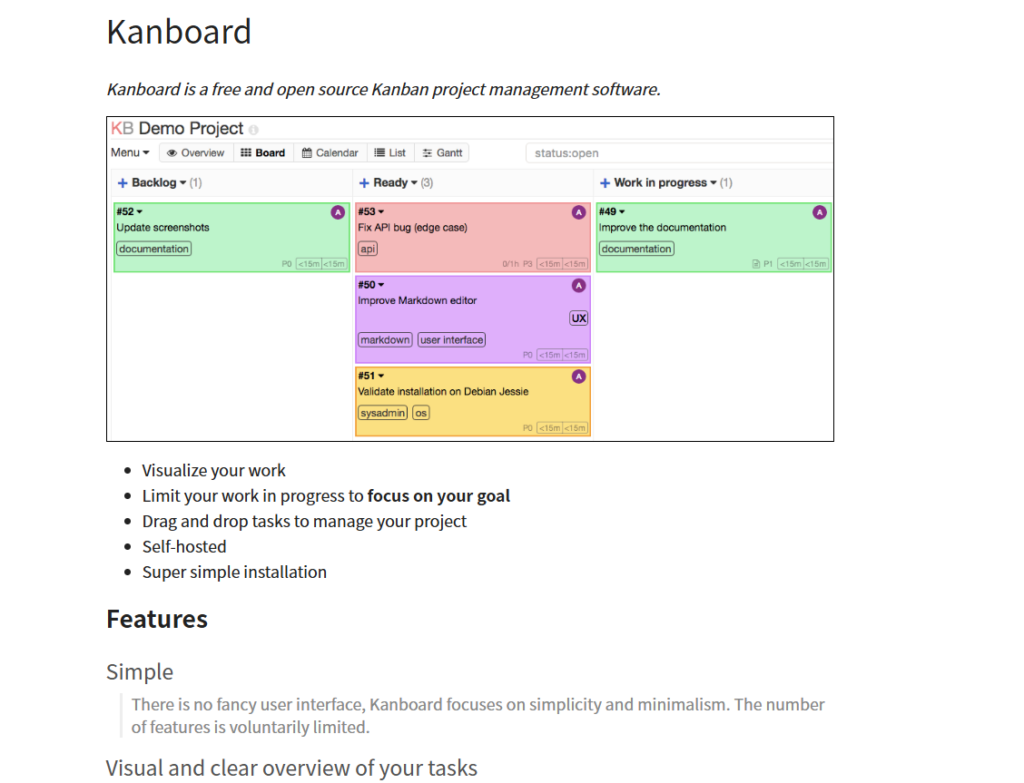Click the info icon next to Demo Project
The height and width of the screenshot is (783, 1024).
253,130
